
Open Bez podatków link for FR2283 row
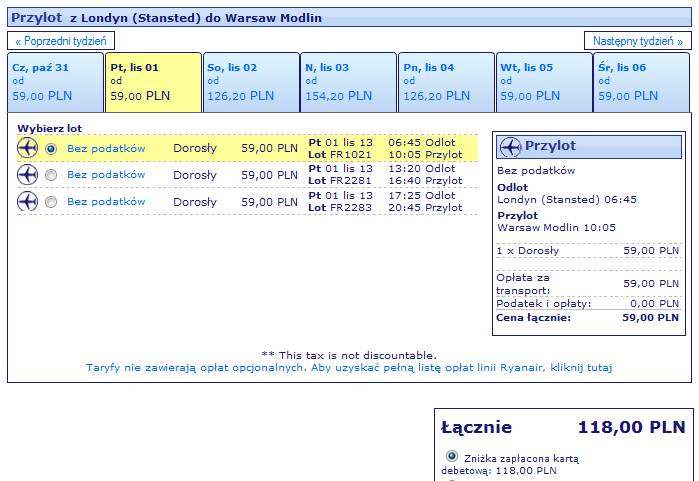coord(106,201)
